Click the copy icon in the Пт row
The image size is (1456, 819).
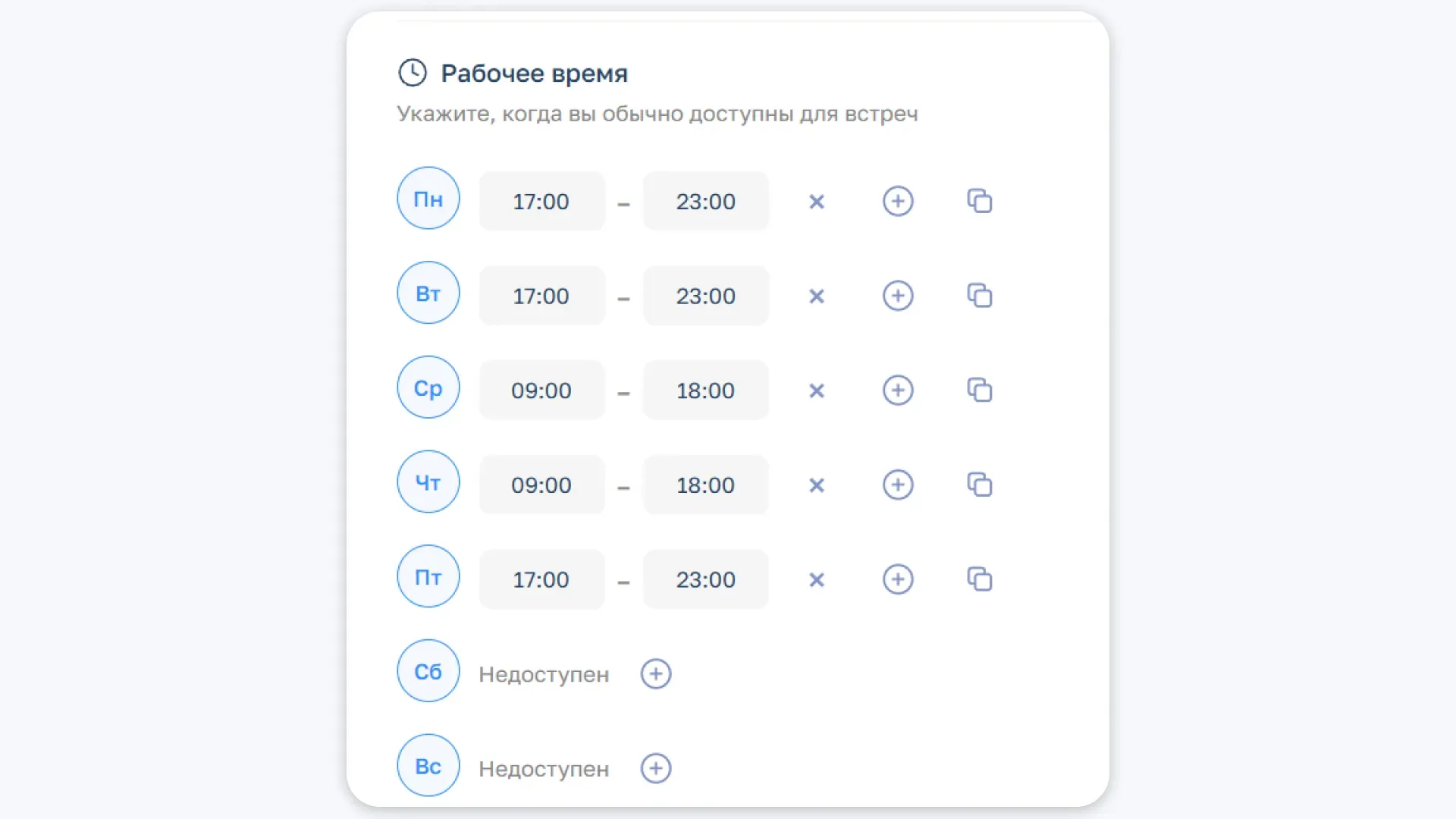[x=979, y=579]
